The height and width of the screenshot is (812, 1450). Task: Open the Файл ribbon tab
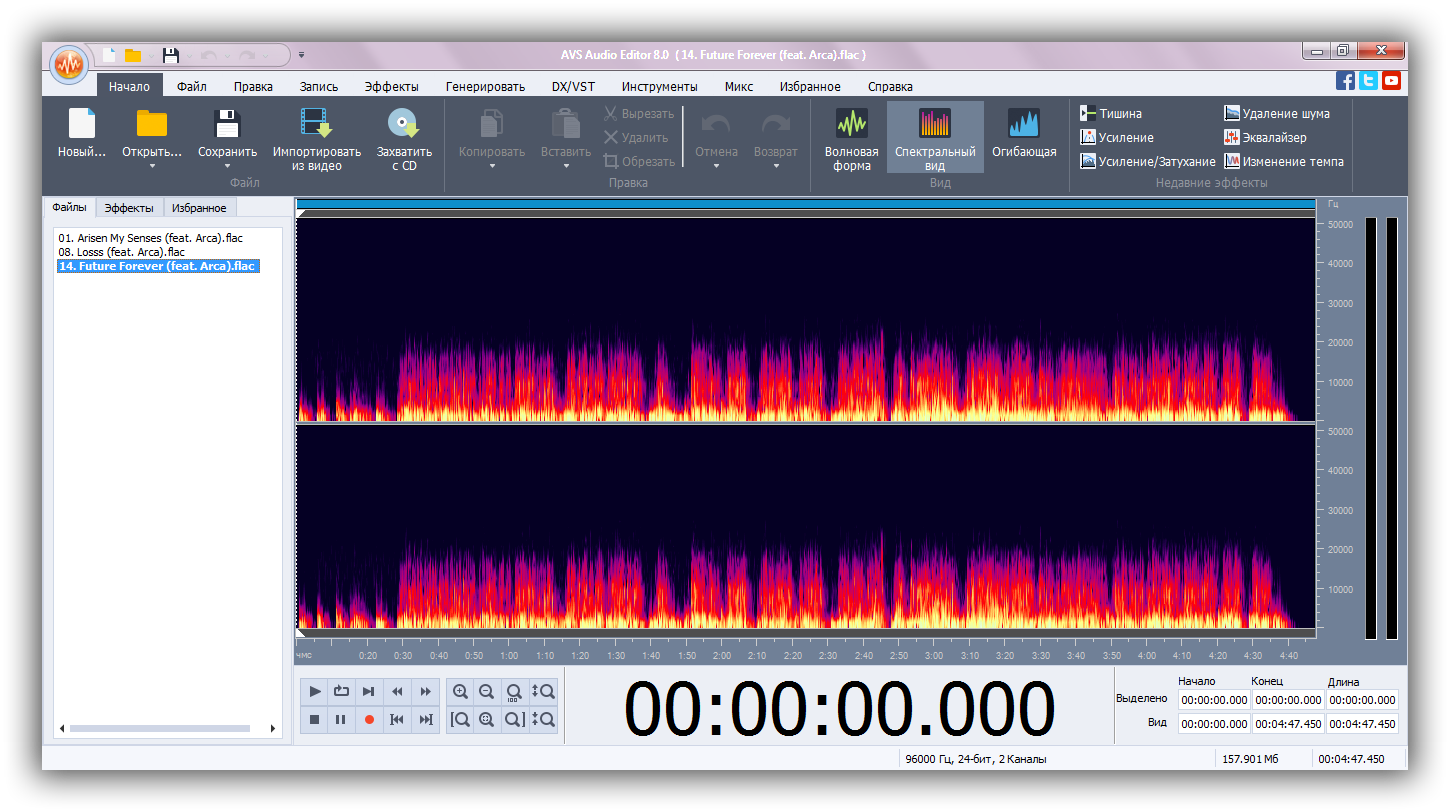pyautogui.click(x=192, y=87)
